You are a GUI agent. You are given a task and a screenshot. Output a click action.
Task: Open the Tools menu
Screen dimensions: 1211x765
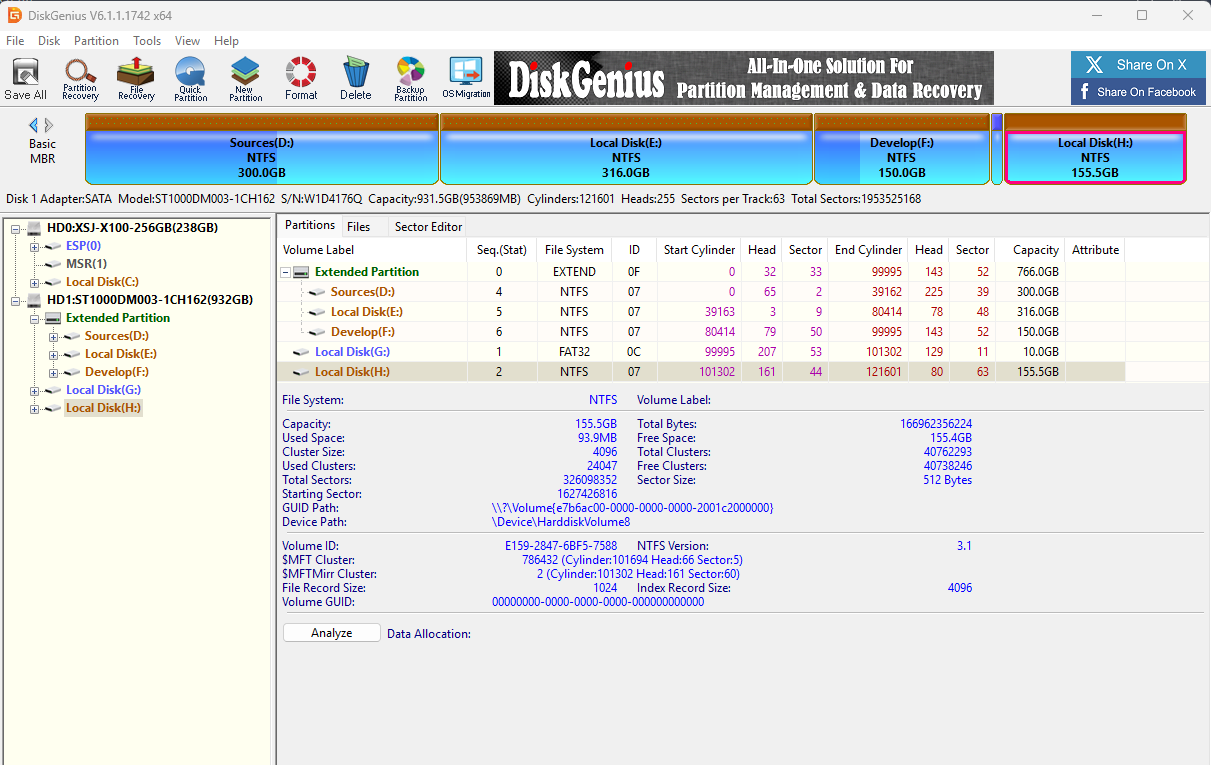click(x=147, y=41)
